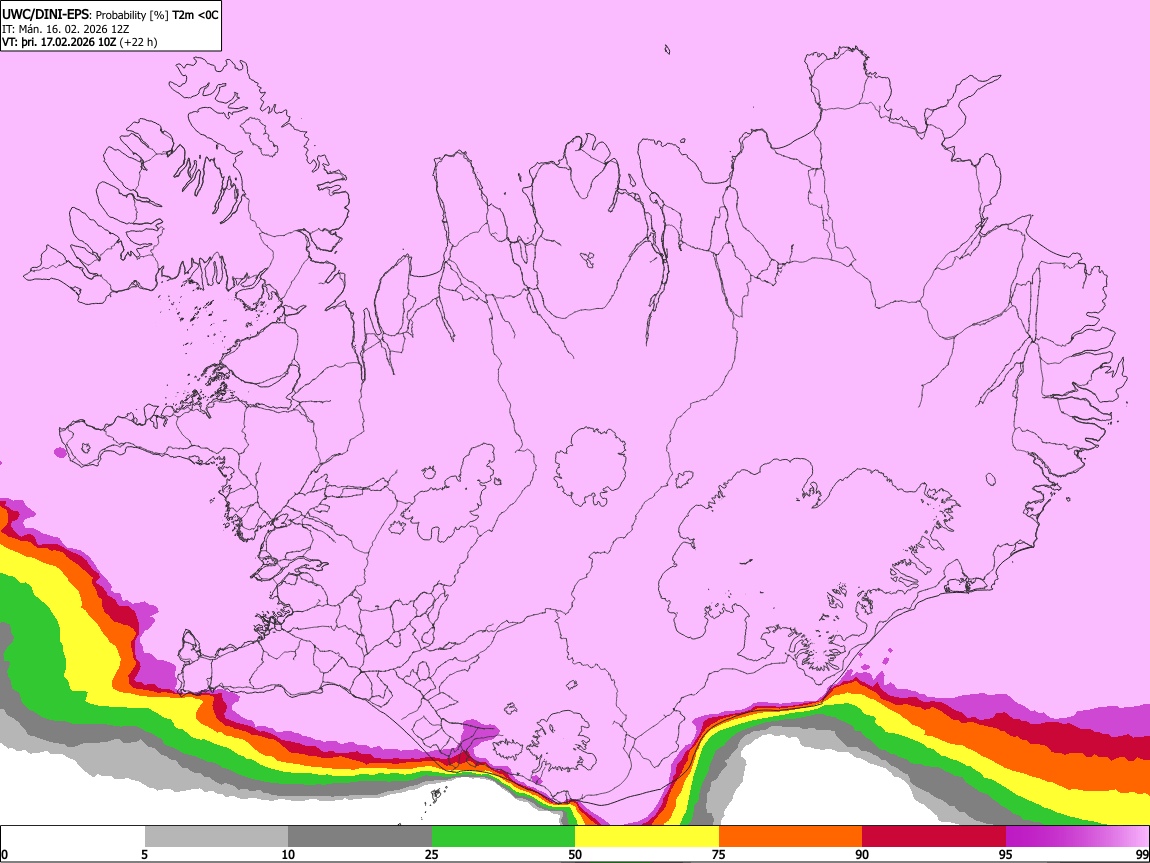The image size is (1150, 863).
Task: Click the legend label '95'
Action: 1006,854
